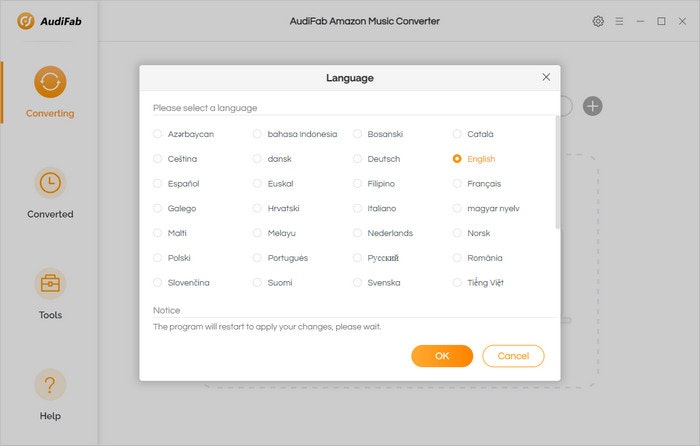Select Čeština radio button
The height and width of the screenshot is (446, 700).
(x=157, y=158)
